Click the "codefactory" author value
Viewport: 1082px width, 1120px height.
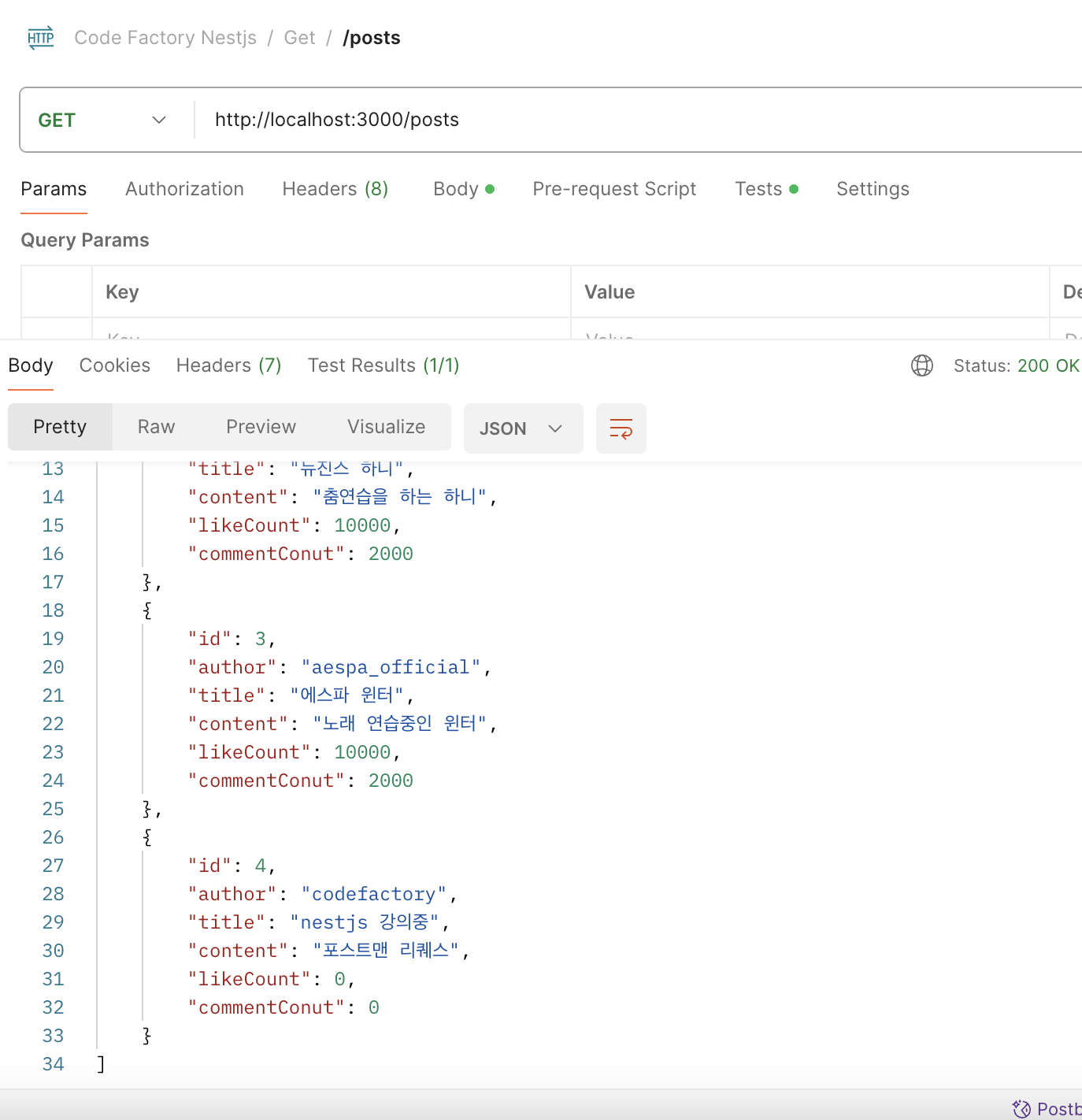click(x=374, y=894)
